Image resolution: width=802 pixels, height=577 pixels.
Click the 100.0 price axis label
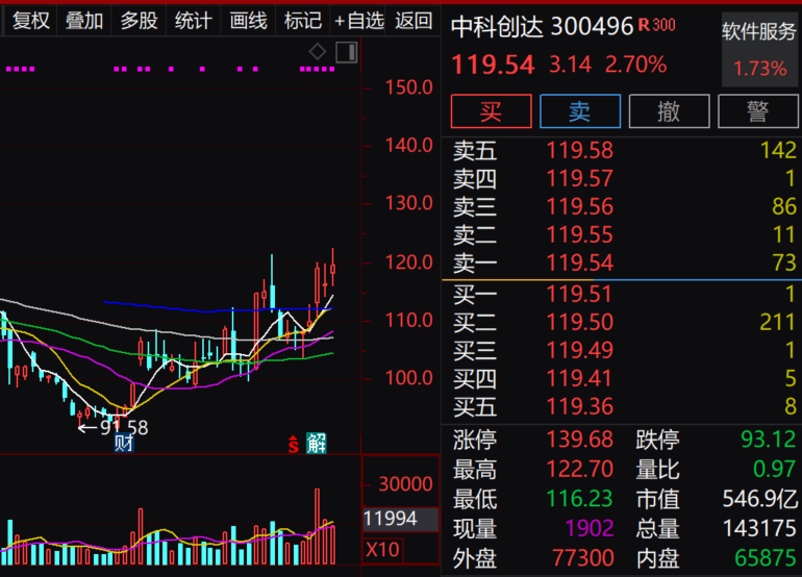[409, 378]
